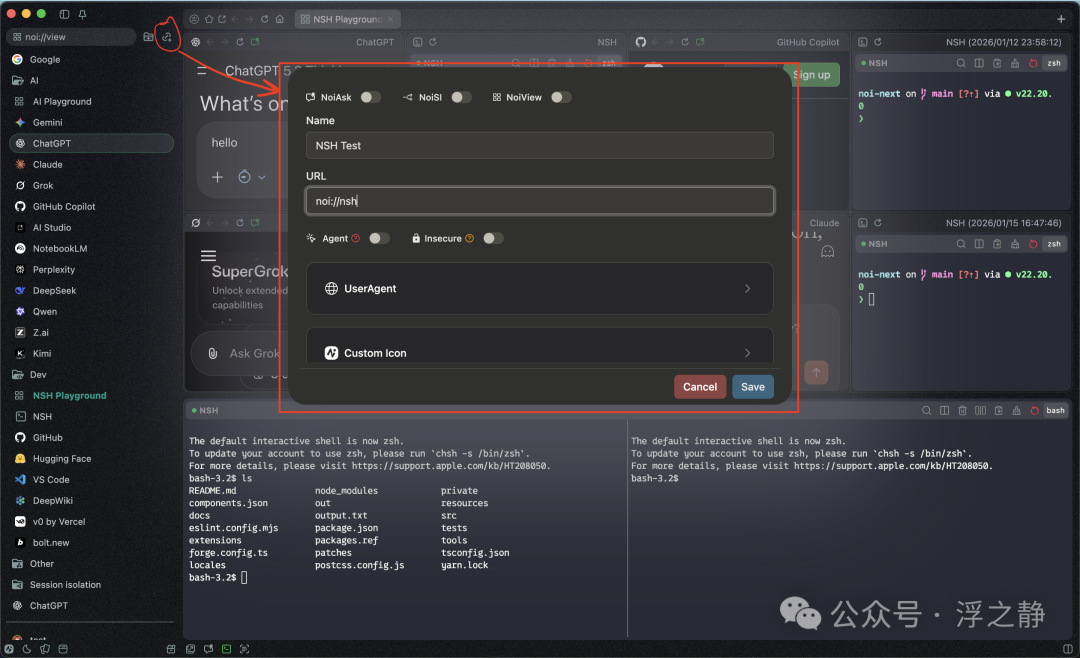This screenshot has height=658, width=1080.
Task: Select the NSH Playground tab
Action: [347, 19]
